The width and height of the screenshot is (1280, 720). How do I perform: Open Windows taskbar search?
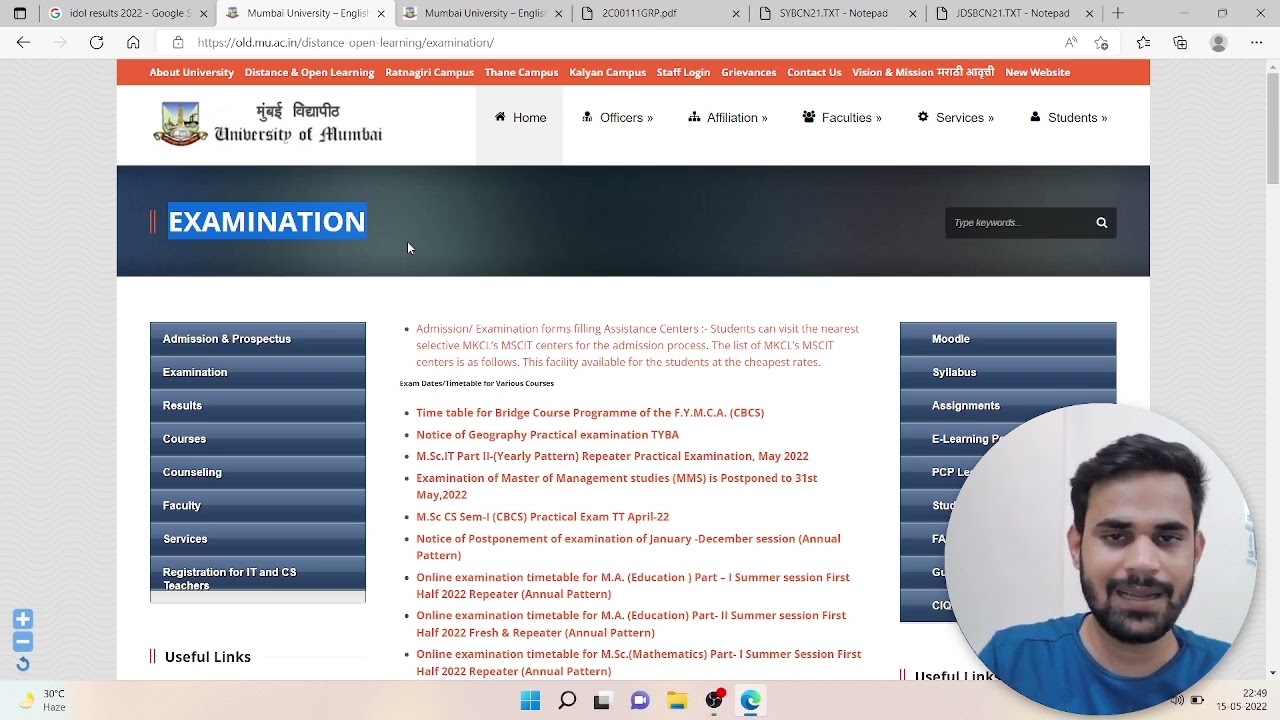(567, 700)
